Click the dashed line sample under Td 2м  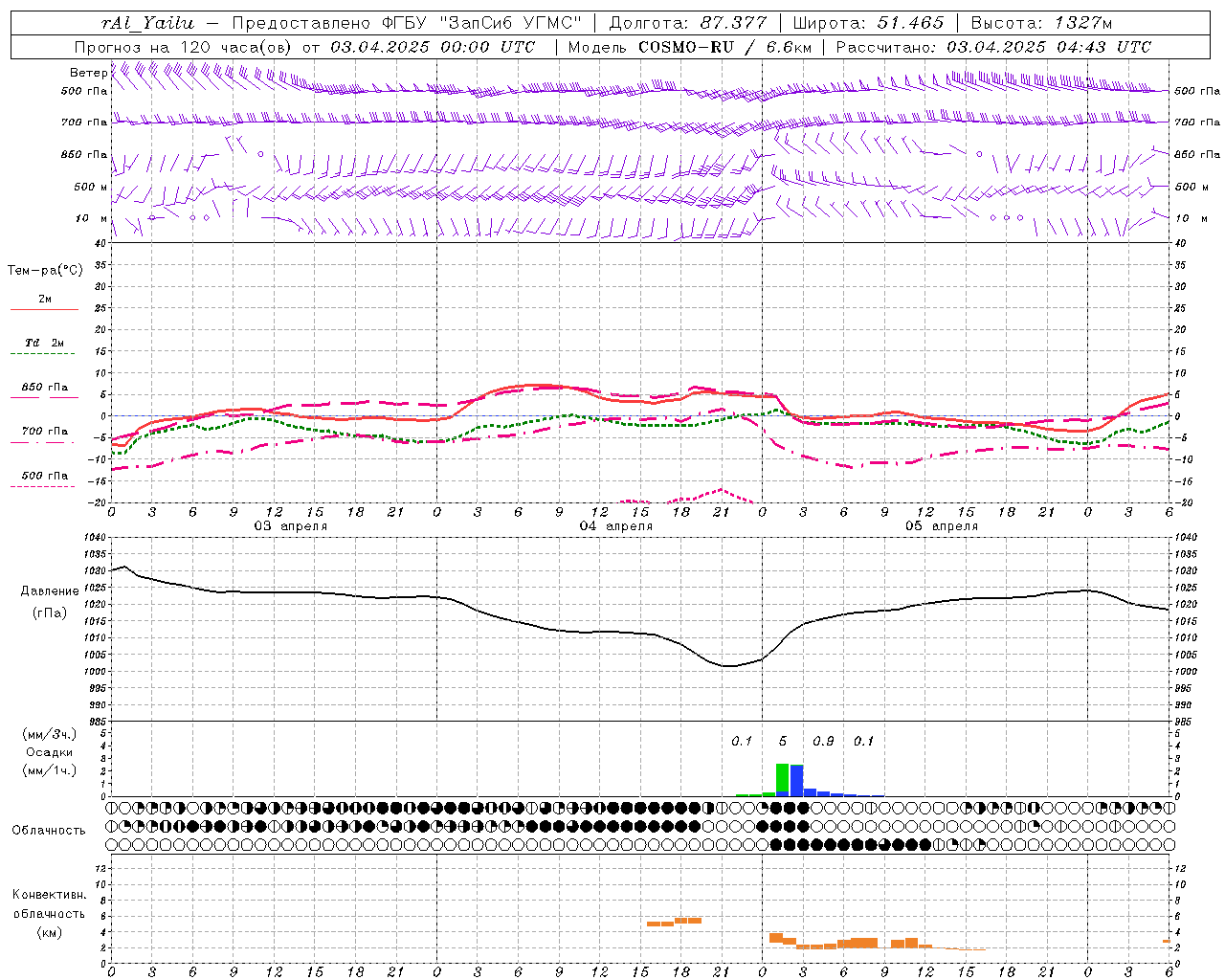(42, 354)
